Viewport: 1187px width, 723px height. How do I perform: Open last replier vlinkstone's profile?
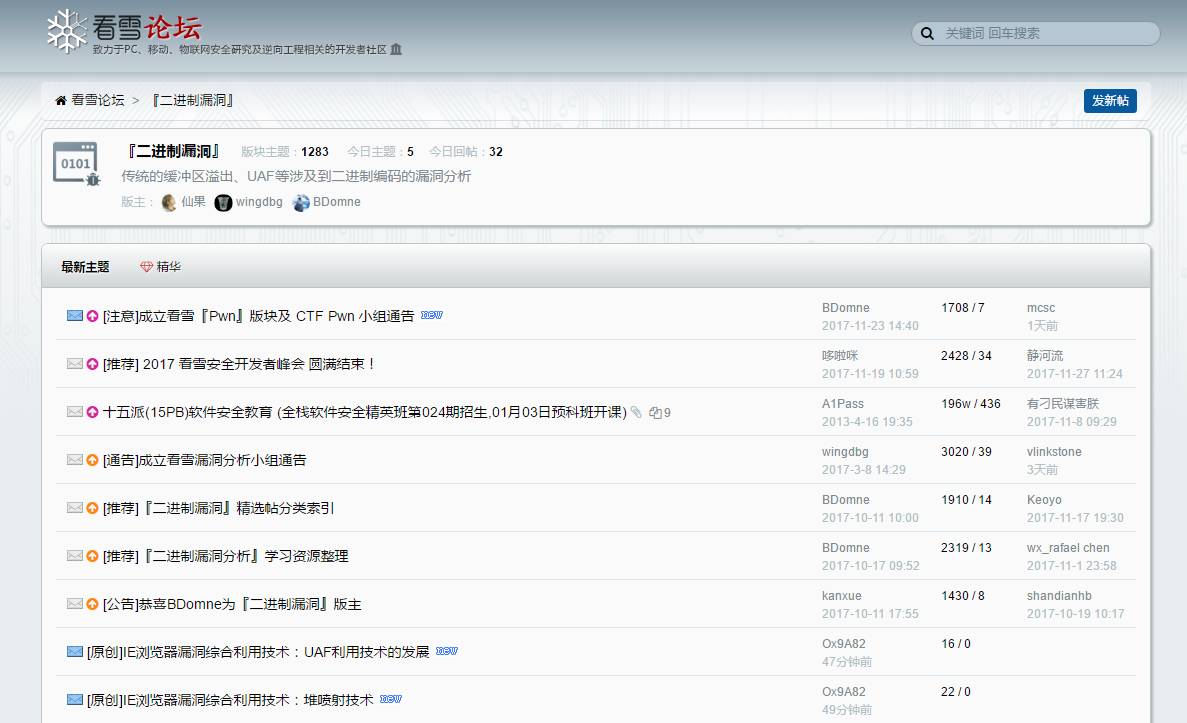pyautogui.click(x=1055, y=451)
